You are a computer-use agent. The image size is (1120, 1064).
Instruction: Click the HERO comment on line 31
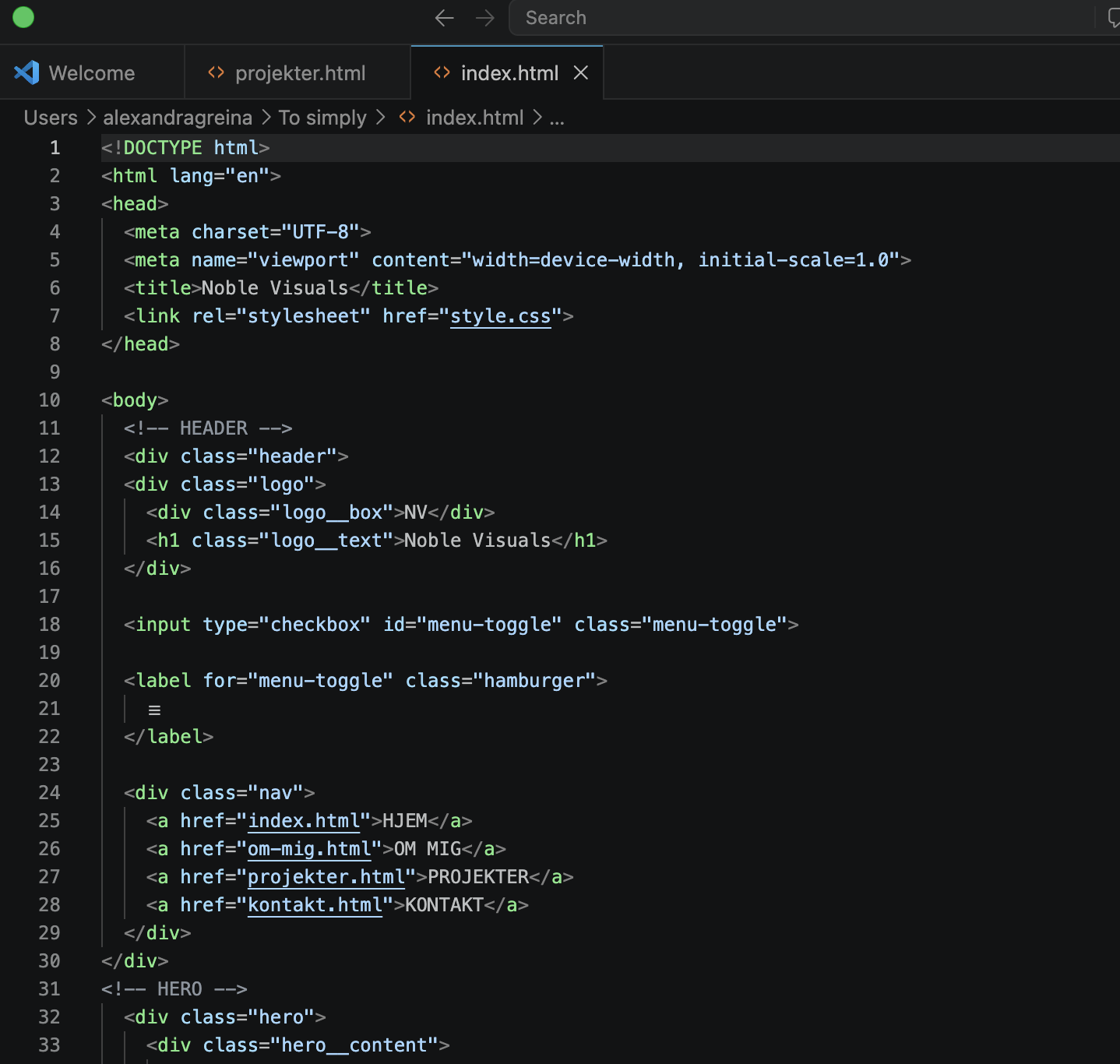point(174,989)
